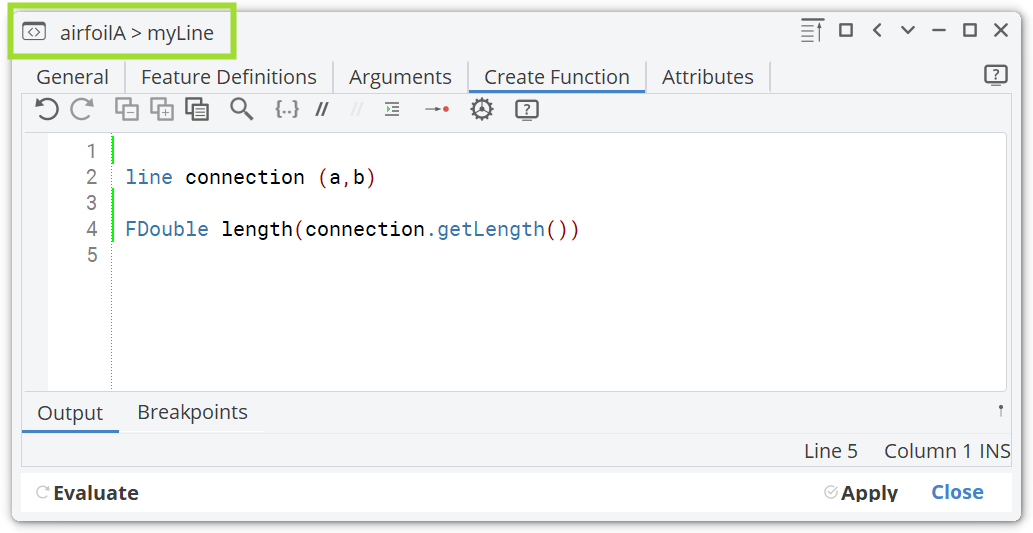Toggle a breakpoint with the arrow-and-red-dot icon

[x=437, y=109]
